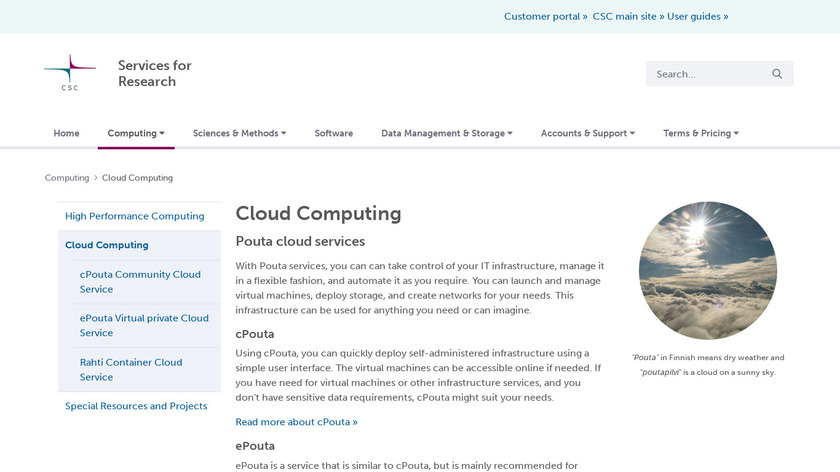Click the CSC logo
This screenshot has height=472, width=840.
click(70, 73)
